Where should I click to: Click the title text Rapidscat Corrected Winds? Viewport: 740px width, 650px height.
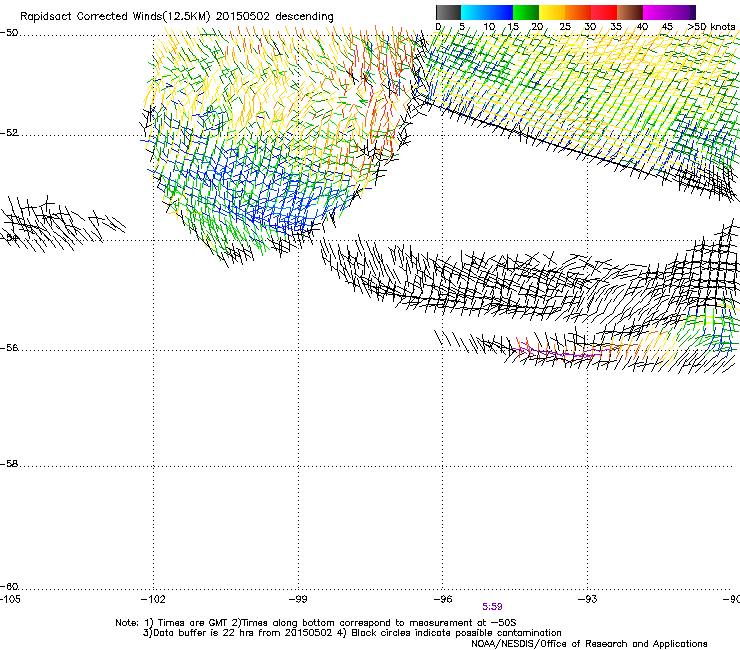click(x=92, y=17)
